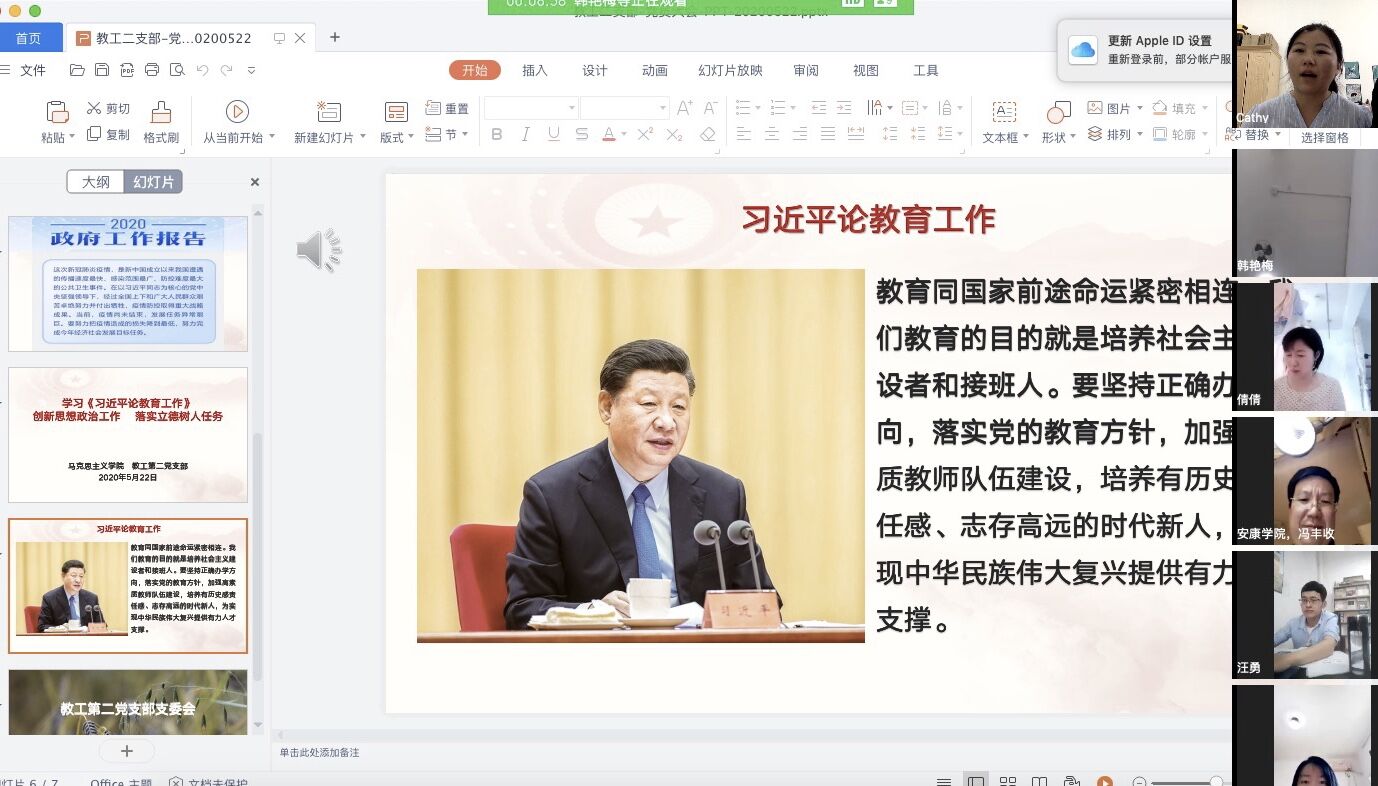Expand the Paste (粘贴) dropdown arrow
Image resolution: width=1378 pixels, height=786 pixels.
point(72,138)
